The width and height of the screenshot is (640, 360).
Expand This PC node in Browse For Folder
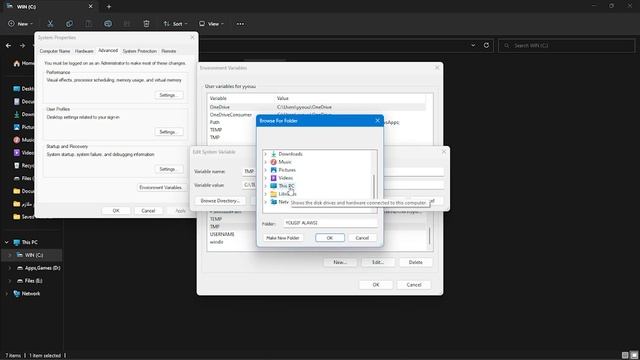click(x=266, y=186)
